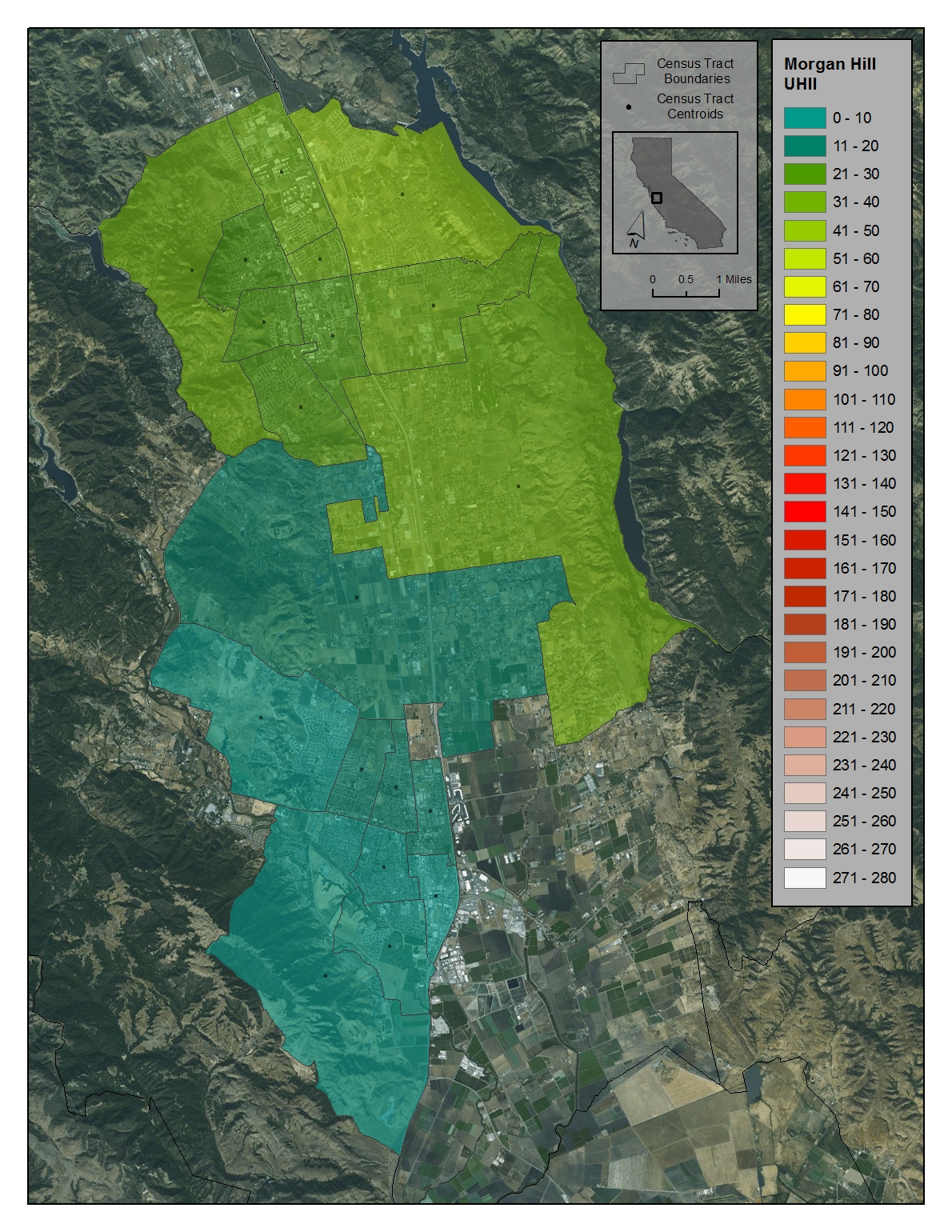
Task: Click the 261 - 270 legend color swatch
Action: click(x=804, y=849)
